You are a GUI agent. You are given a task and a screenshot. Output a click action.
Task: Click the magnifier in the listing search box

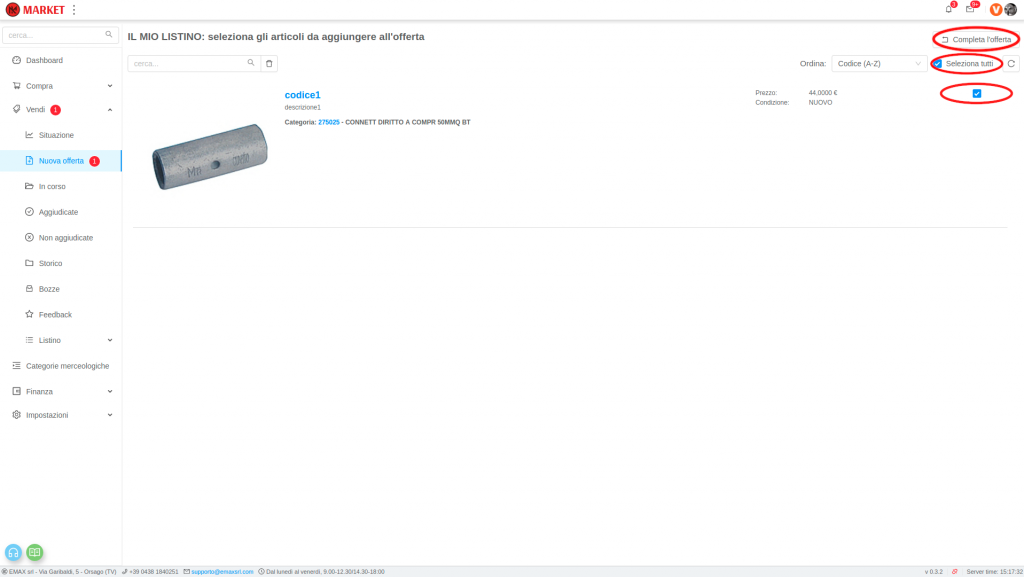click(251, 63)
